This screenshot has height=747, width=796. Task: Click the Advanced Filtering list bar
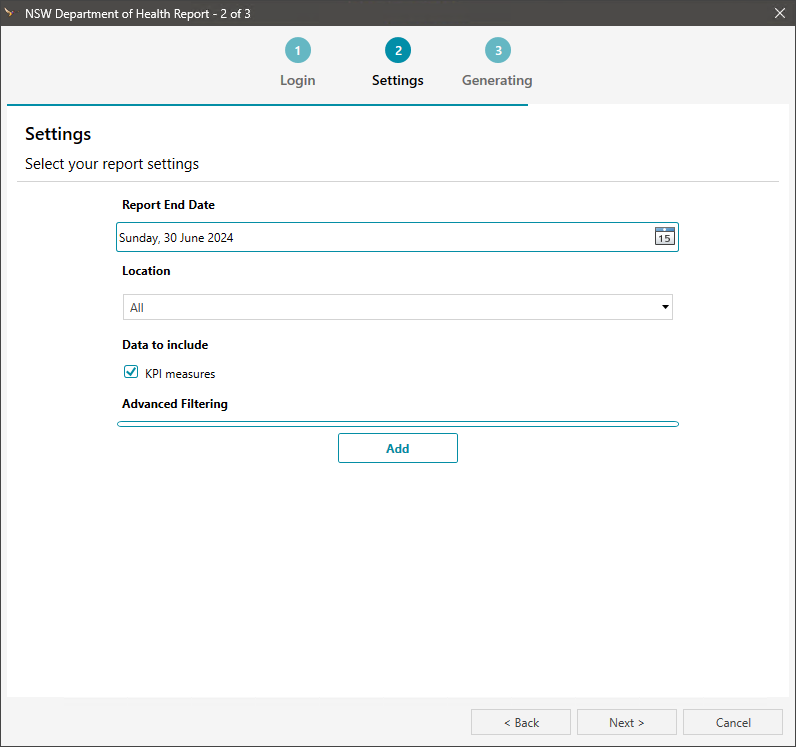[x=397, y=424]
